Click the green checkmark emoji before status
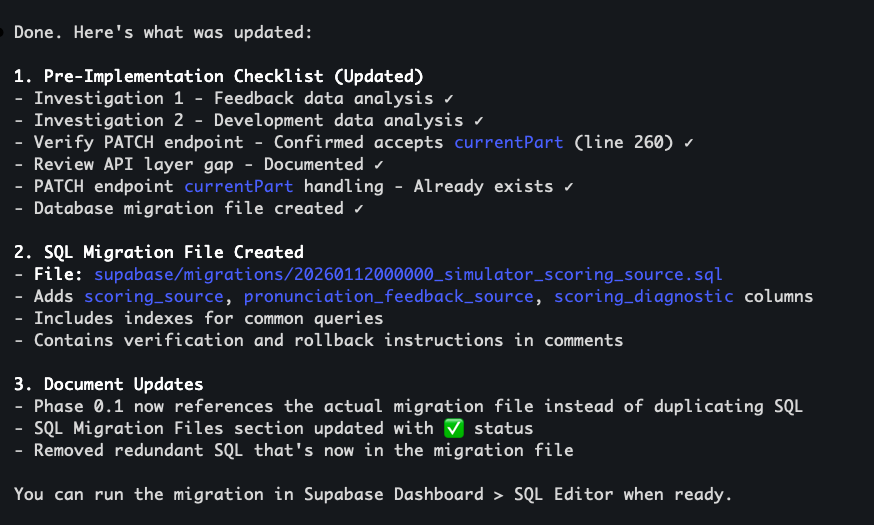874x525 pixels. click(x=454, y=428)
